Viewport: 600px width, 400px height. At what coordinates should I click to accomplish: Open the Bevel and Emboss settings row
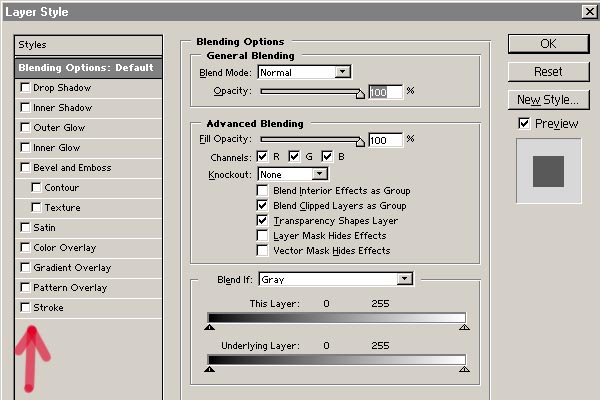(88, 168)
